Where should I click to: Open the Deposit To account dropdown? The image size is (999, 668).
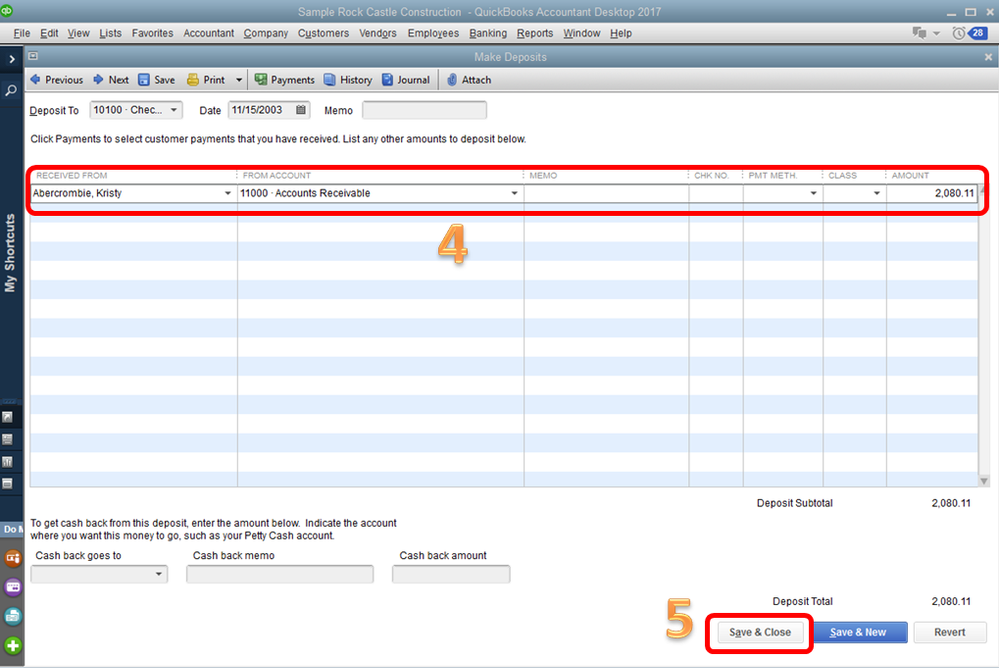click(x=173, y=110)
